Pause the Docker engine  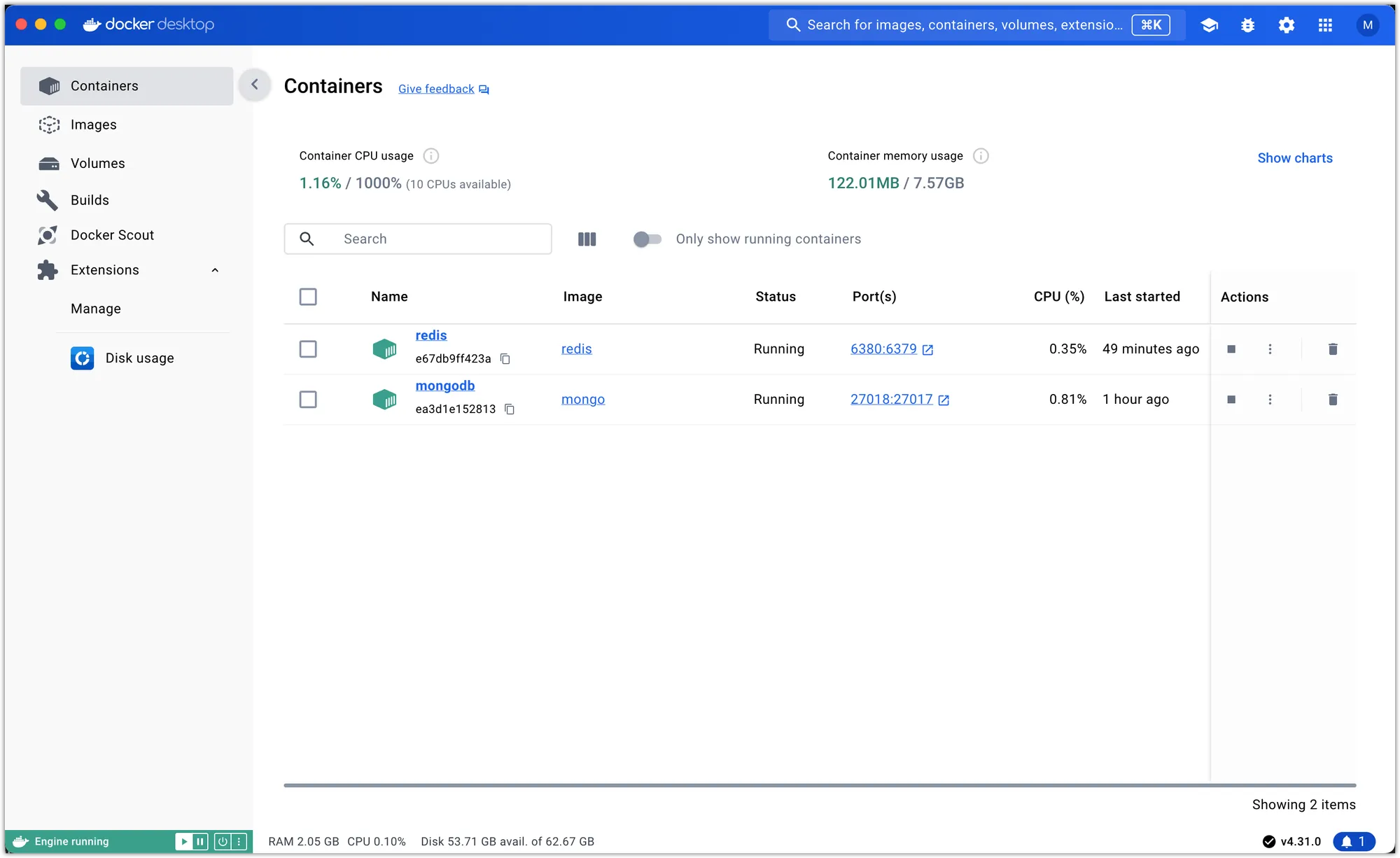click(200, 841)
